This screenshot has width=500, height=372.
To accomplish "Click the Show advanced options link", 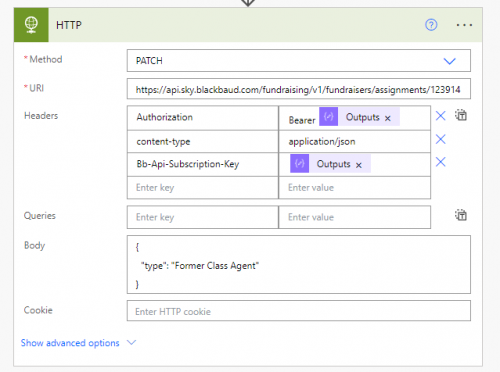I will pos(70,343).
